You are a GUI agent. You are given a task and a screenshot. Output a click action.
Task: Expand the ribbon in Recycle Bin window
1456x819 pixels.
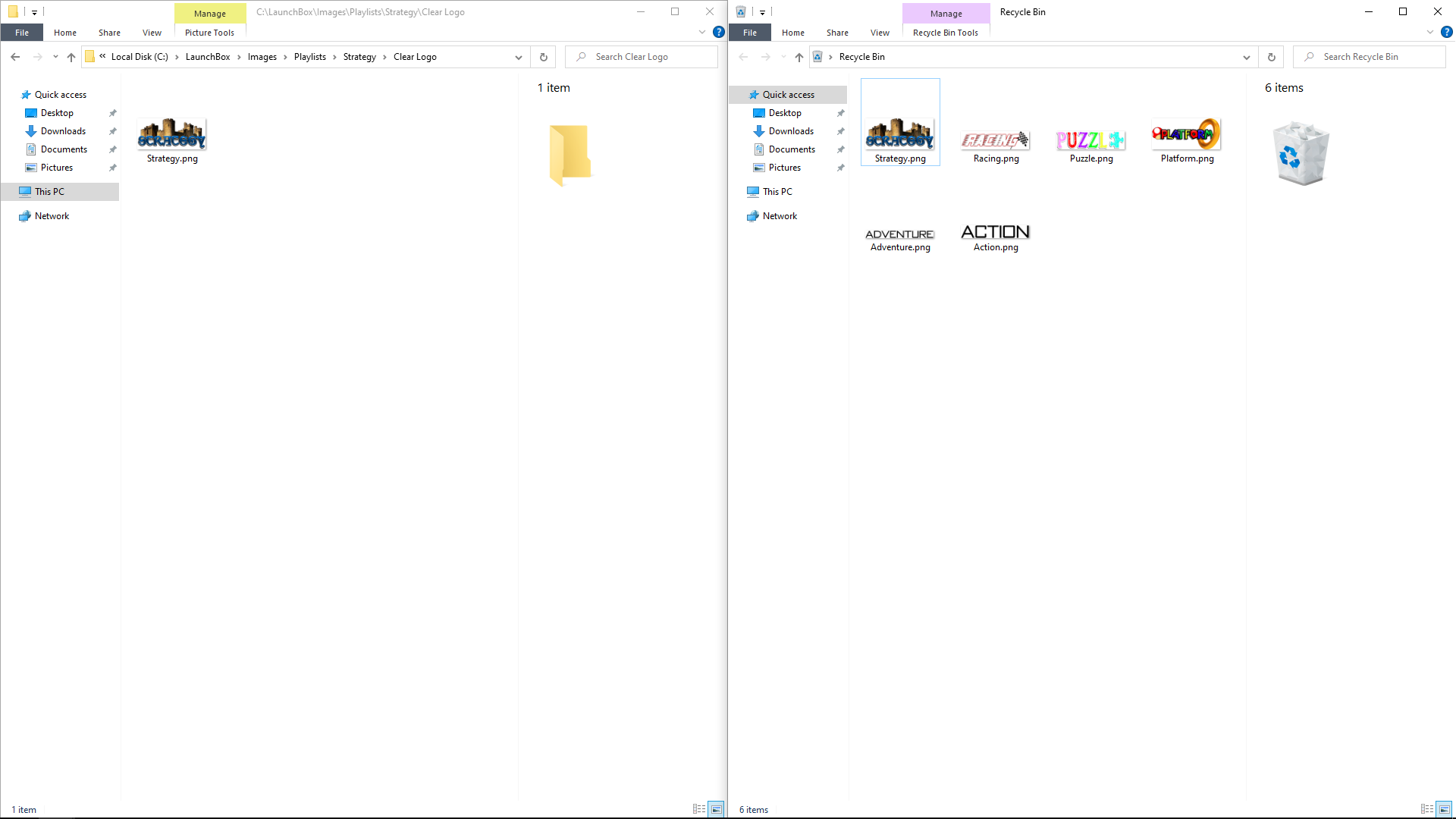click(1430, 32)
